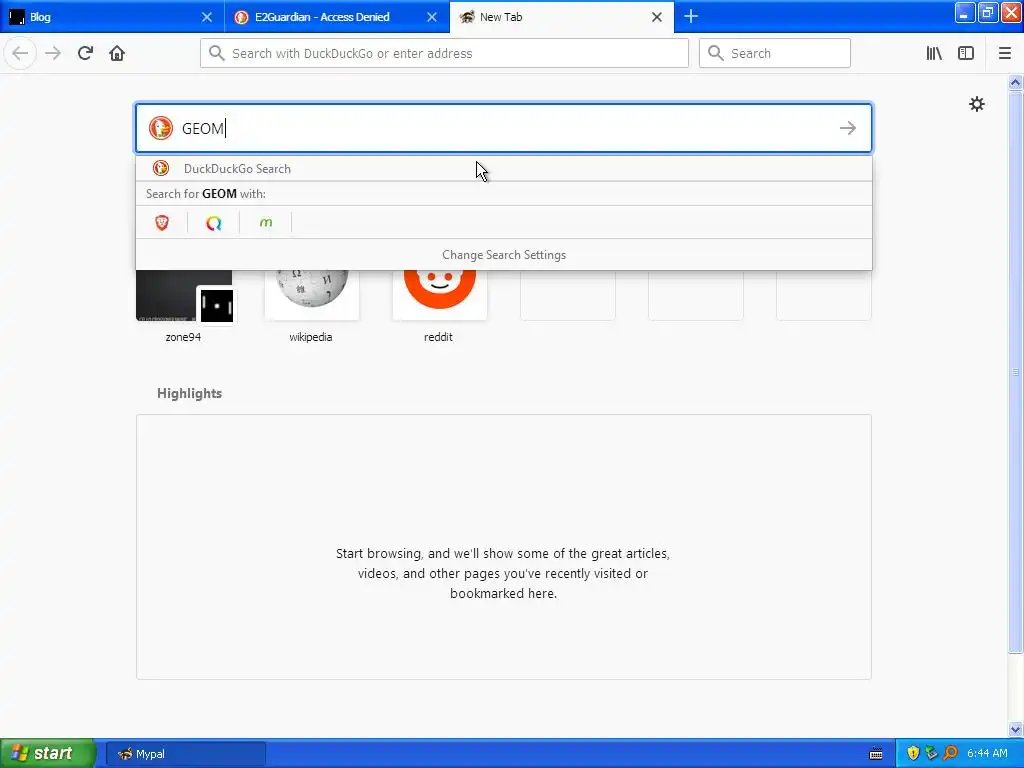Select the New Tab tab
Viewport: 1024px width, 768px height.
coord(562,17)
